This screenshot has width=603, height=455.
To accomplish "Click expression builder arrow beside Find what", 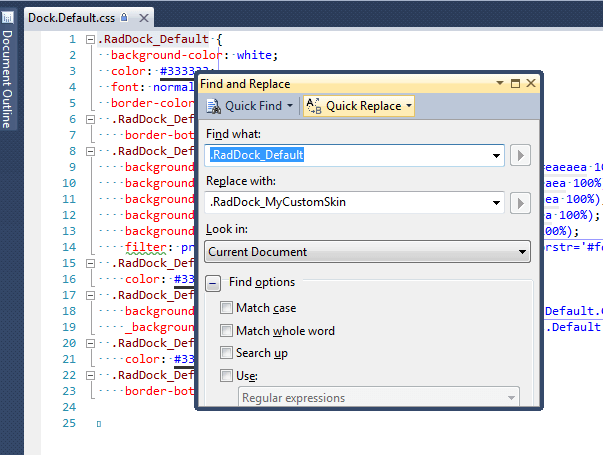I will pyautogui.click(x=520, y=155).
